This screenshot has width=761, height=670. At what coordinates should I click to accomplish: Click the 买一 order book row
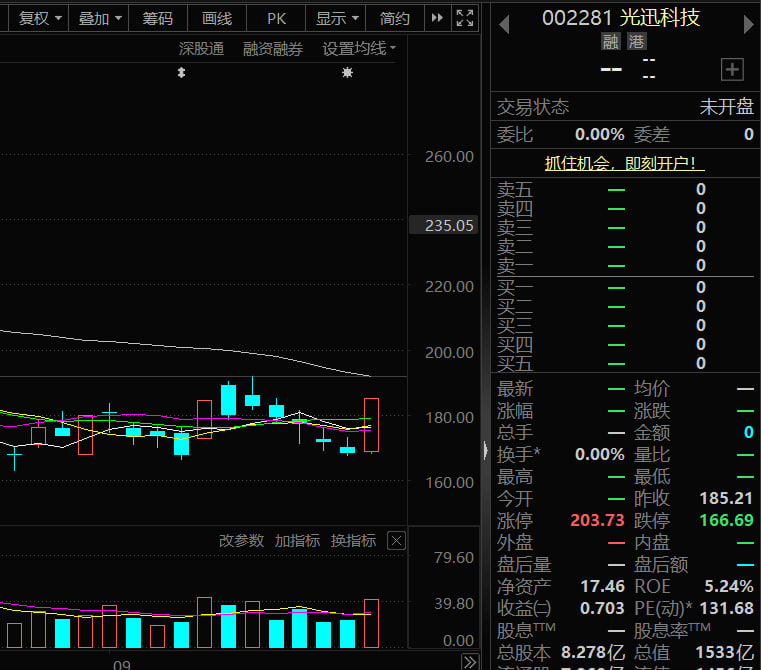coord(625,287)
